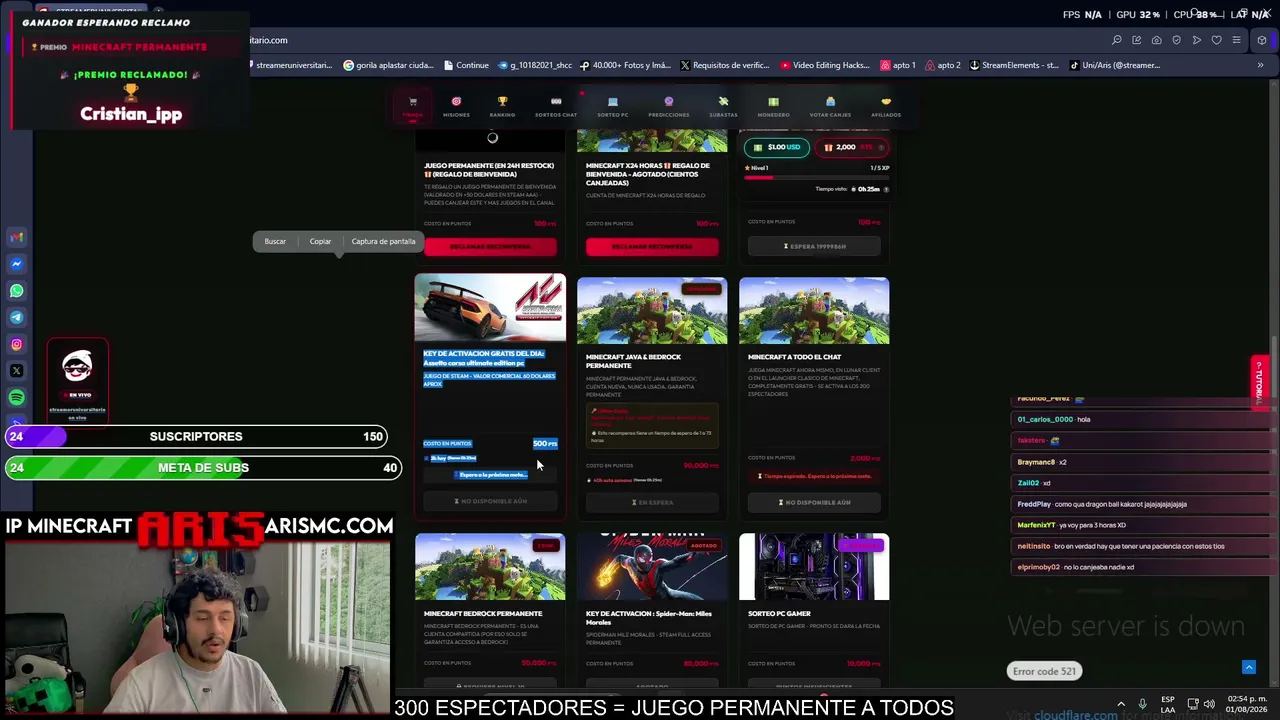The width and height of the screenshot is (1280, 720).
Task: Open Instagram in the browser sidebar
Action: 17,344
